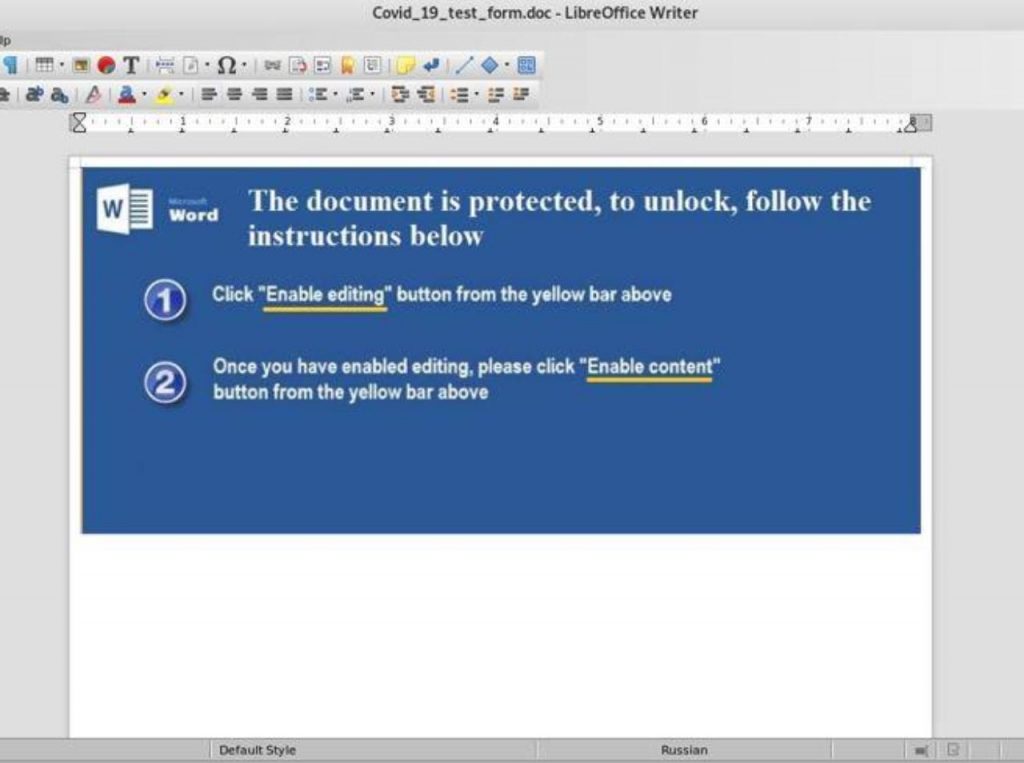Set paragraph to justified alignment
The width and height of the screenshot is (1024, 763).
pyautogui.click(x=284, y=95)
